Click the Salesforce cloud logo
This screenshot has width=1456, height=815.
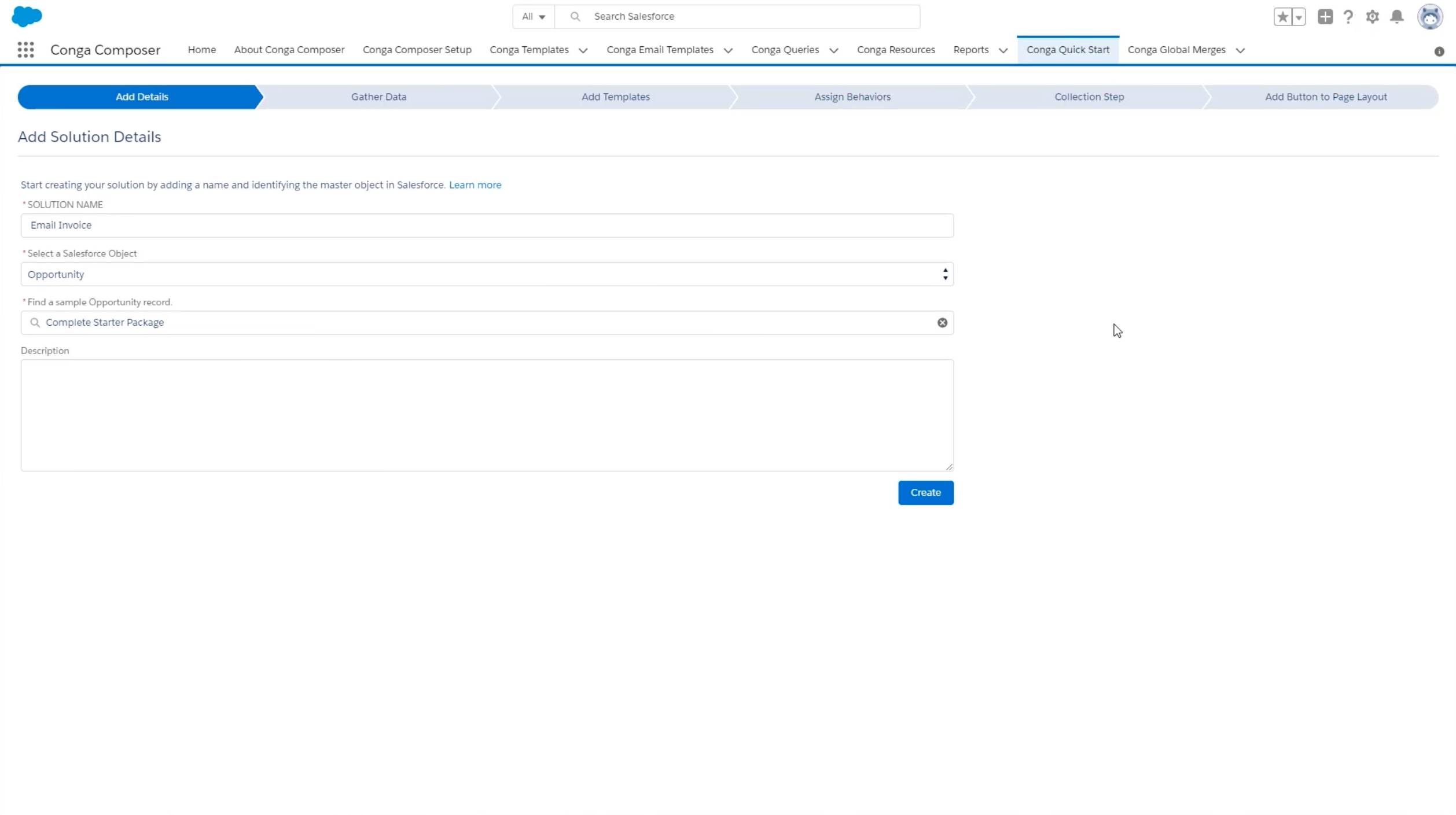pos(27,16)
